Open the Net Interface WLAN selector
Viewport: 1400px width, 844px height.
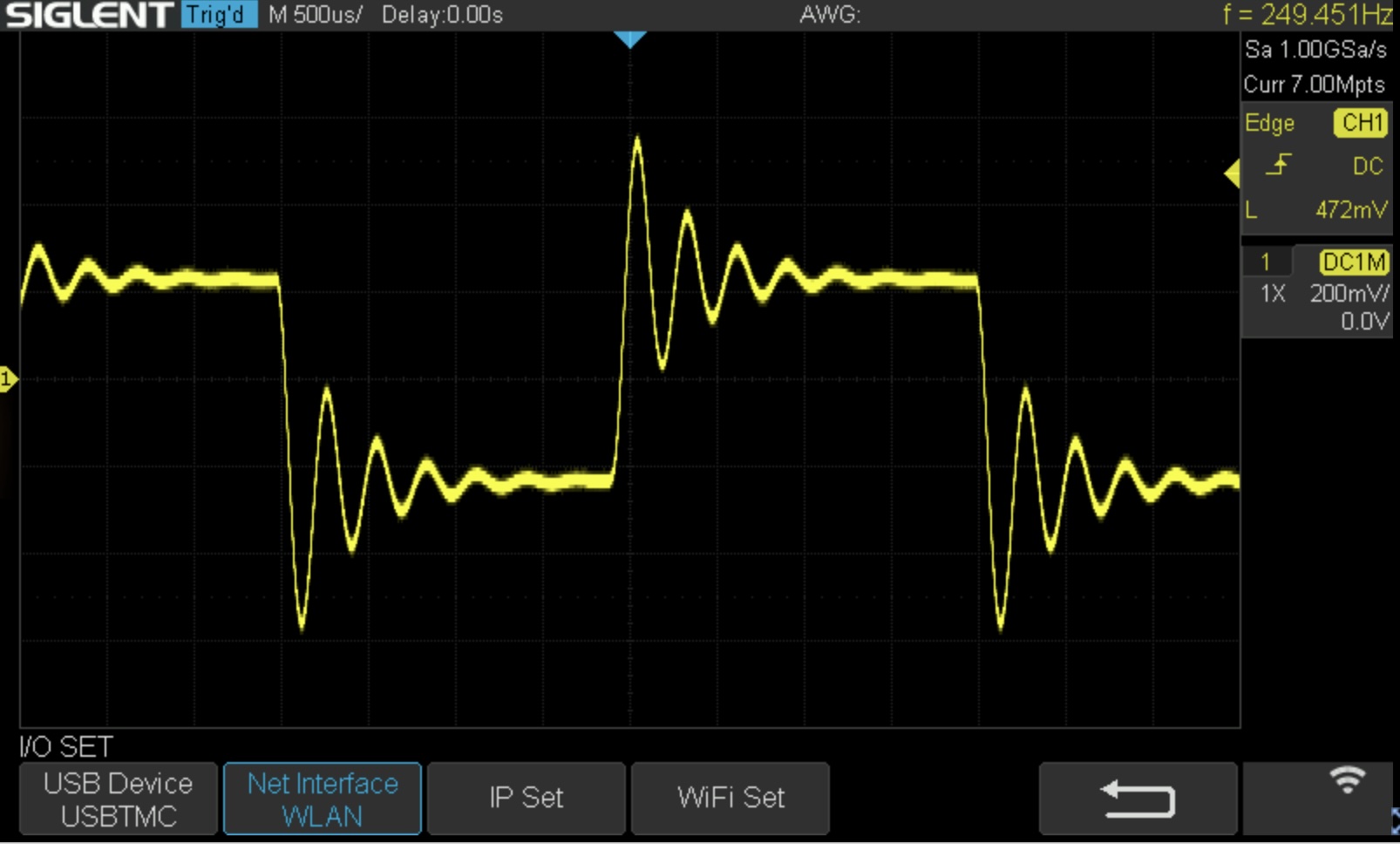pos(323,799)
